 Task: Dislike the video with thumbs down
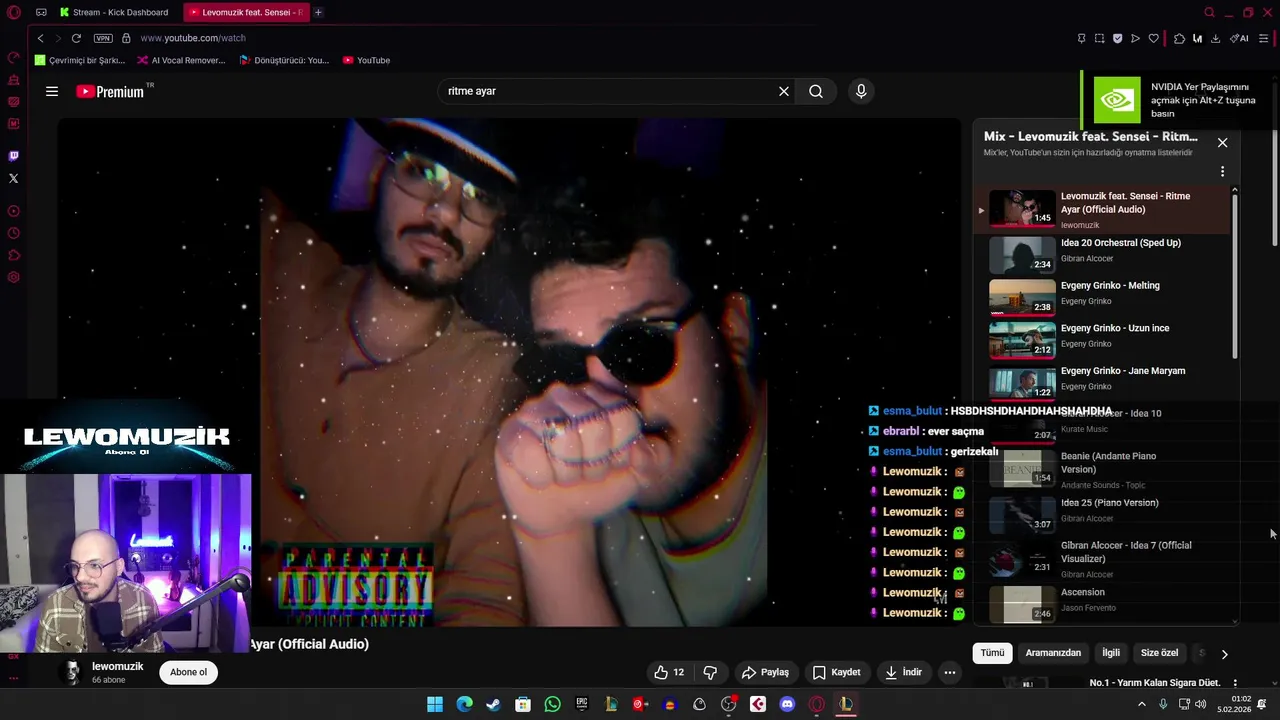pos(711,673)
